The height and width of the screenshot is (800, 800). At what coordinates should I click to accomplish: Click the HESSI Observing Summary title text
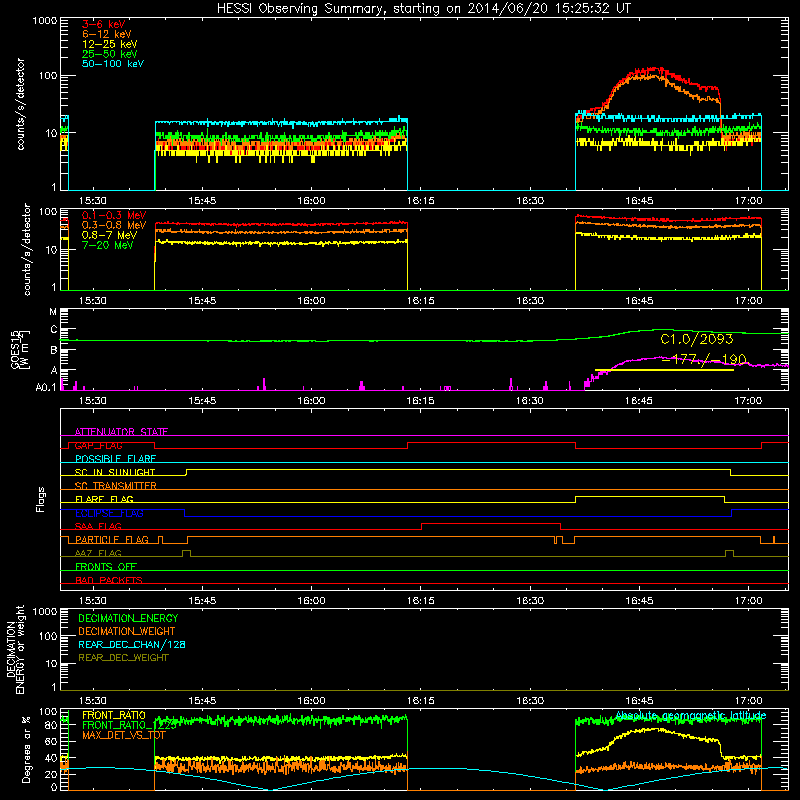[423, 9]
